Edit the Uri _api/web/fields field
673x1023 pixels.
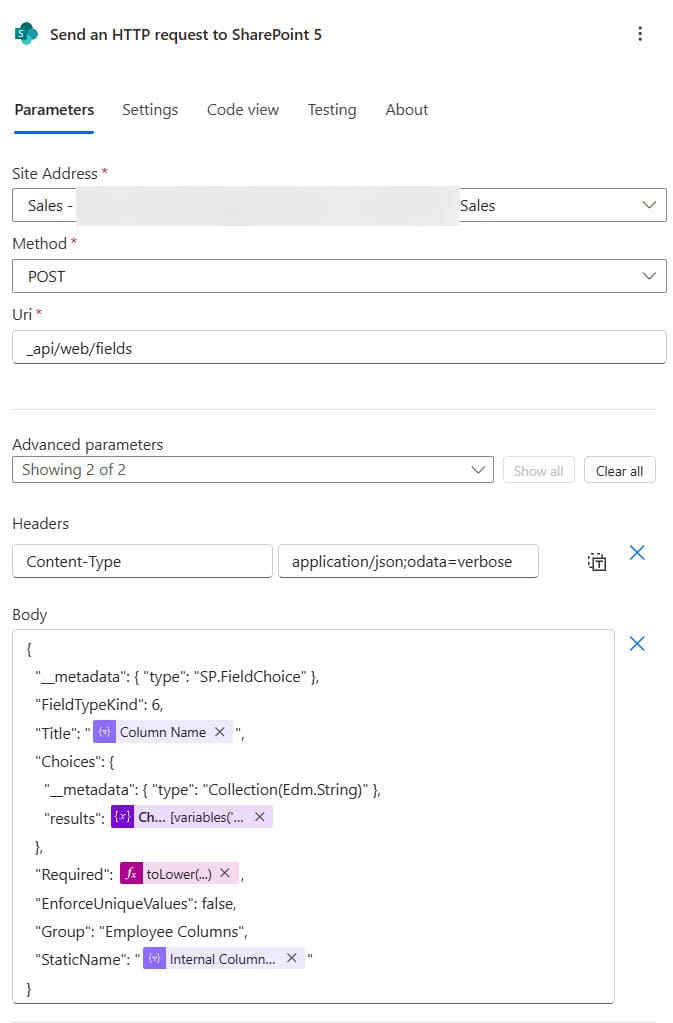click(x=339, y=347)
